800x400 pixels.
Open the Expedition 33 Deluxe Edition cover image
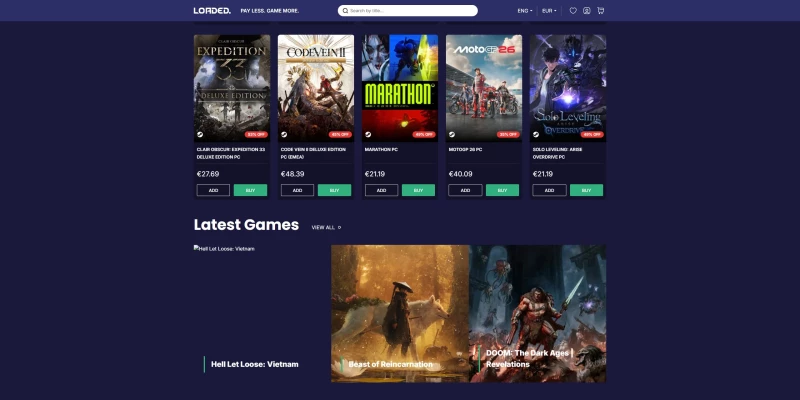(232, 88)
